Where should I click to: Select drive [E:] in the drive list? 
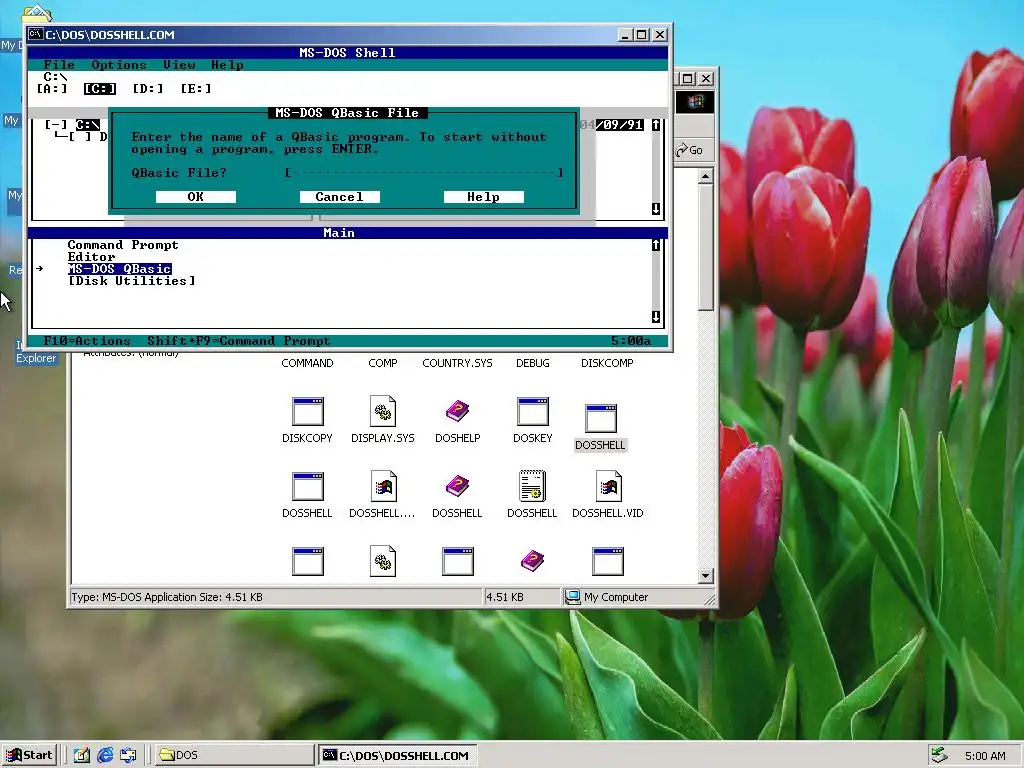196,88
